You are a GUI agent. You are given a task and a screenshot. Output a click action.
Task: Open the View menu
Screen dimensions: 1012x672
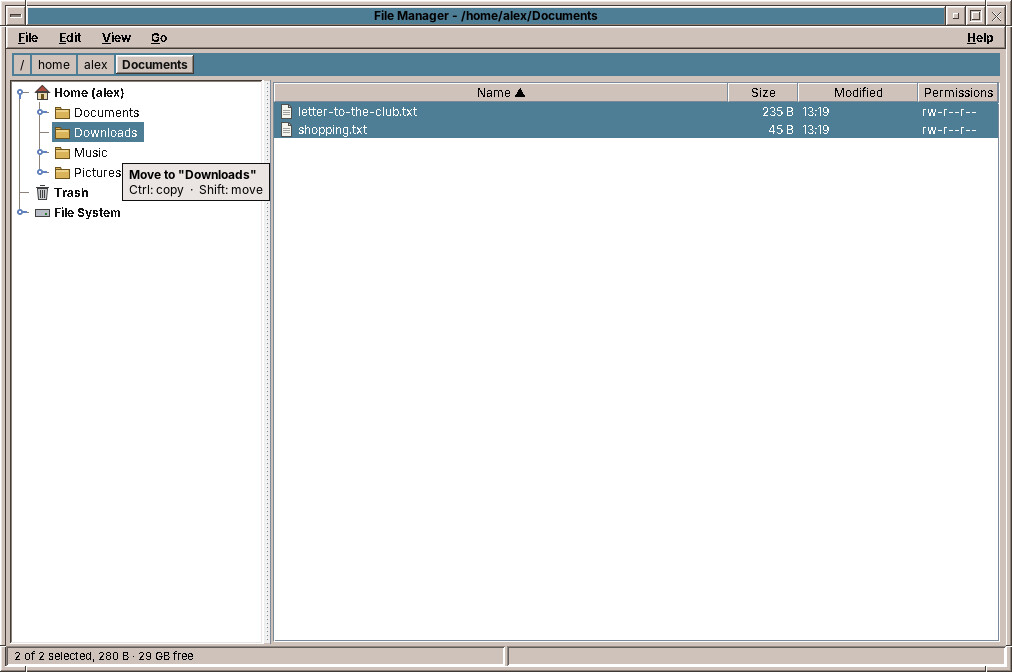click(x=116, y=38)
